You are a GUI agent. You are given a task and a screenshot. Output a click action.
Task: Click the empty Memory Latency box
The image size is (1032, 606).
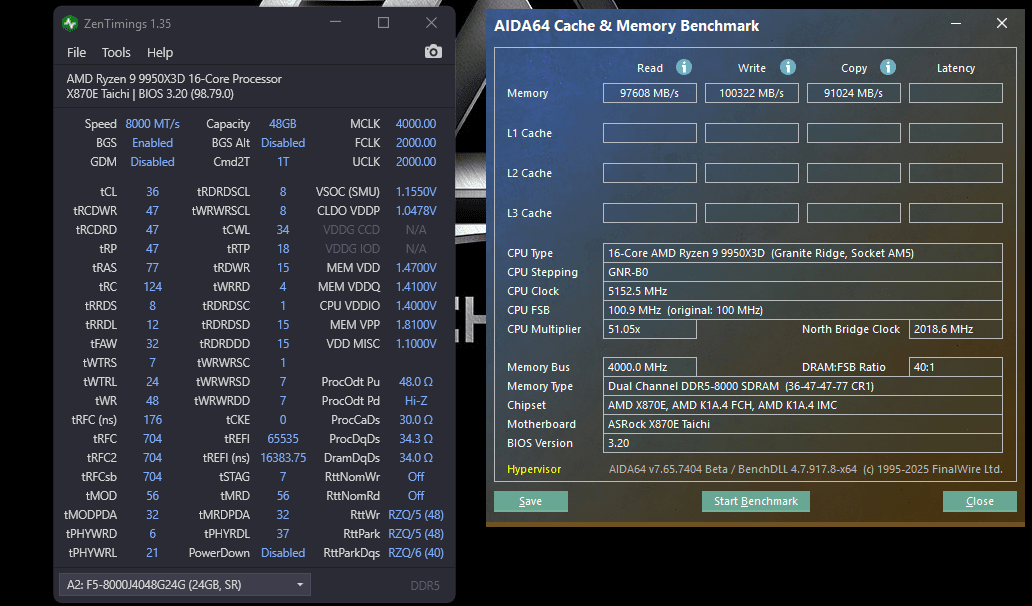(x=956, y=93)
